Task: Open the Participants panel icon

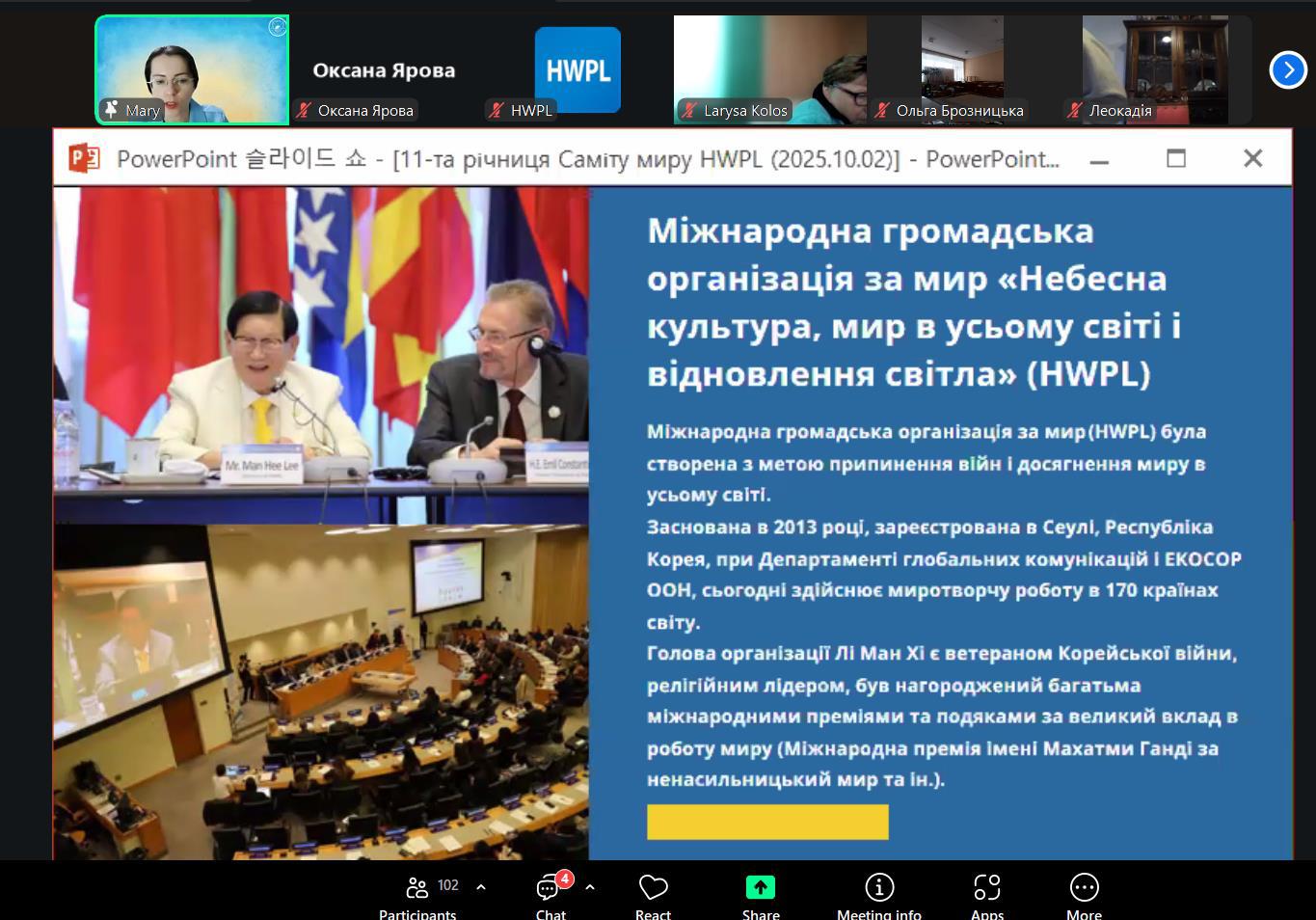Action: pos(417,887)
